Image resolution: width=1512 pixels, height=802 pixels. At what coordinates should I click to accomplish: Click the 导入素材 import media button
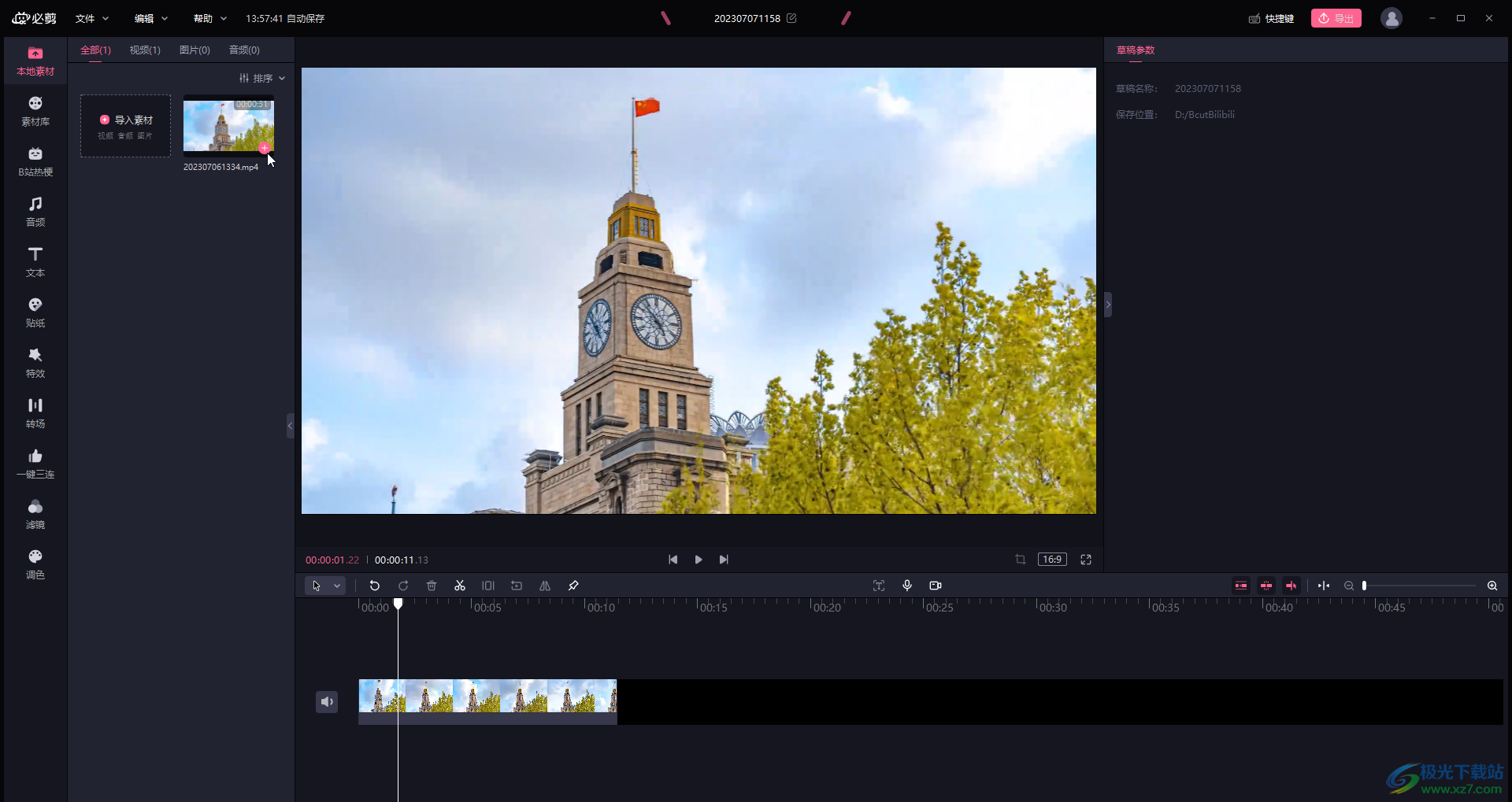125,126
